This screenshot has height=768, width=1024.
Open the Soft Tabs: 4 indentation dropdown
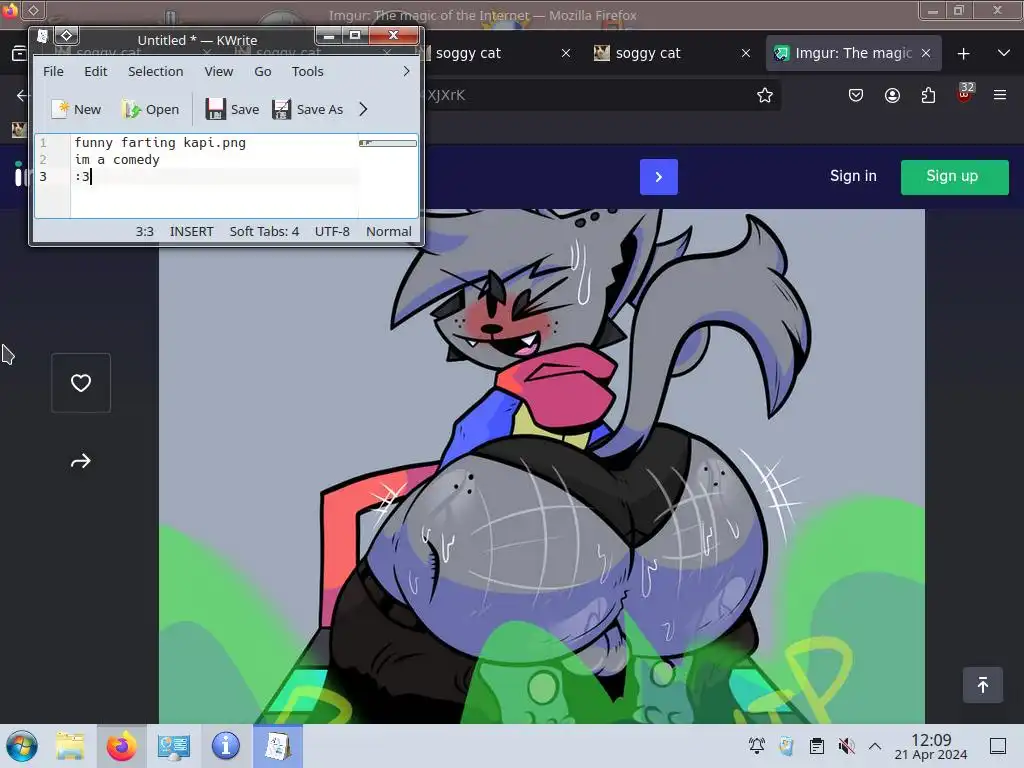(264, 231)
